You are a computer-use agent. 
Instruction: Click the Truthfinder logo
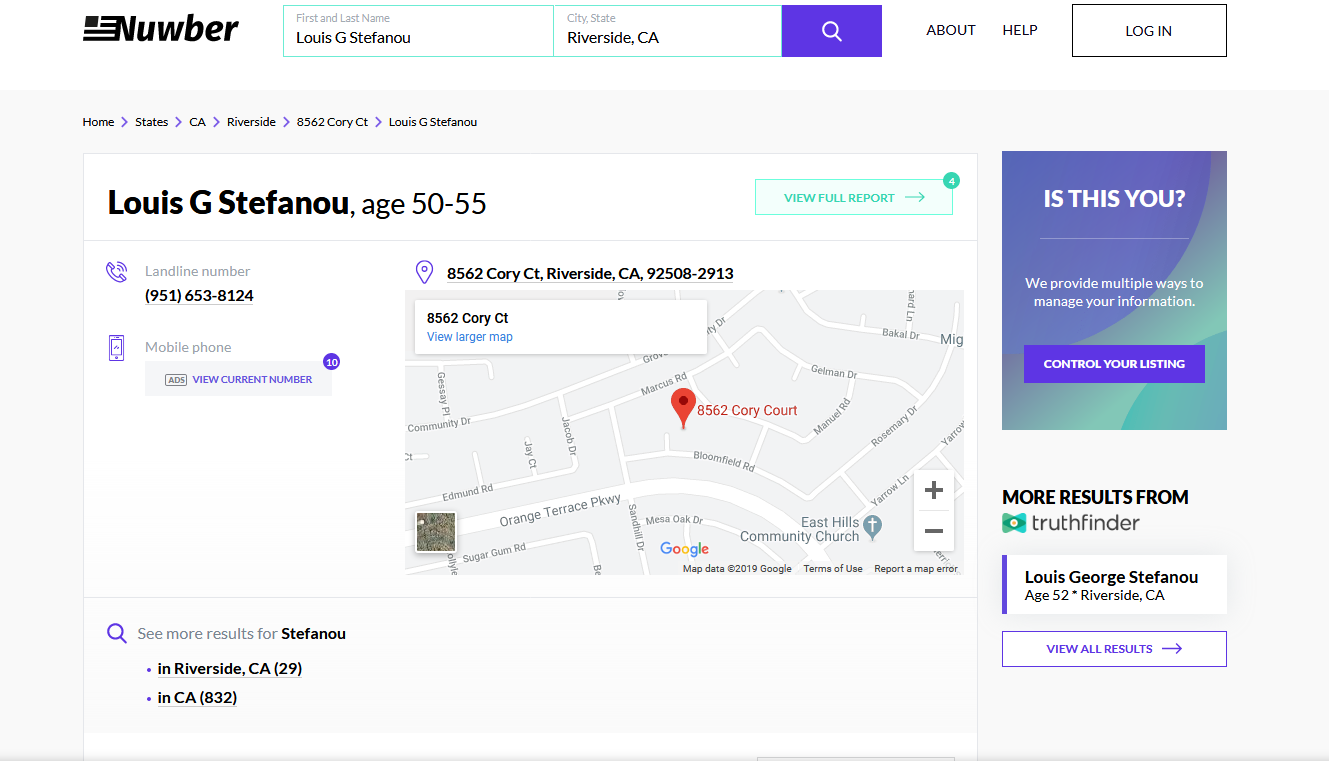pos(1069,522)
